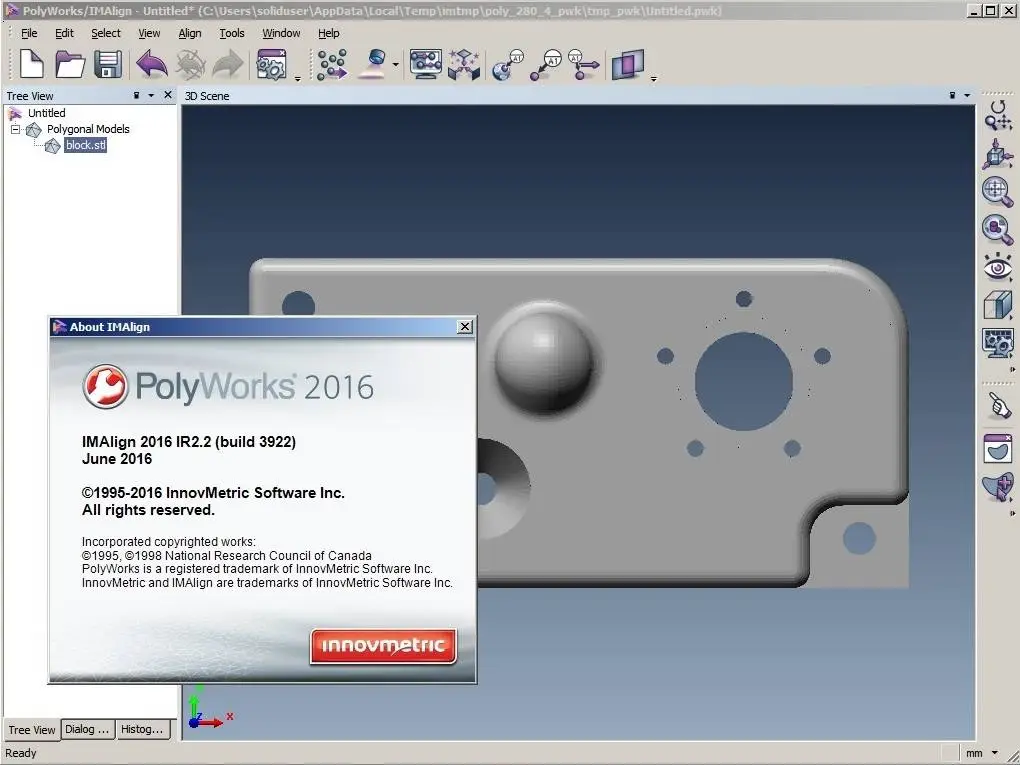1020x765 pixels.
Task: Pin the 3D Scene panel
Action: pyautogui.click(x=952, y=95)
